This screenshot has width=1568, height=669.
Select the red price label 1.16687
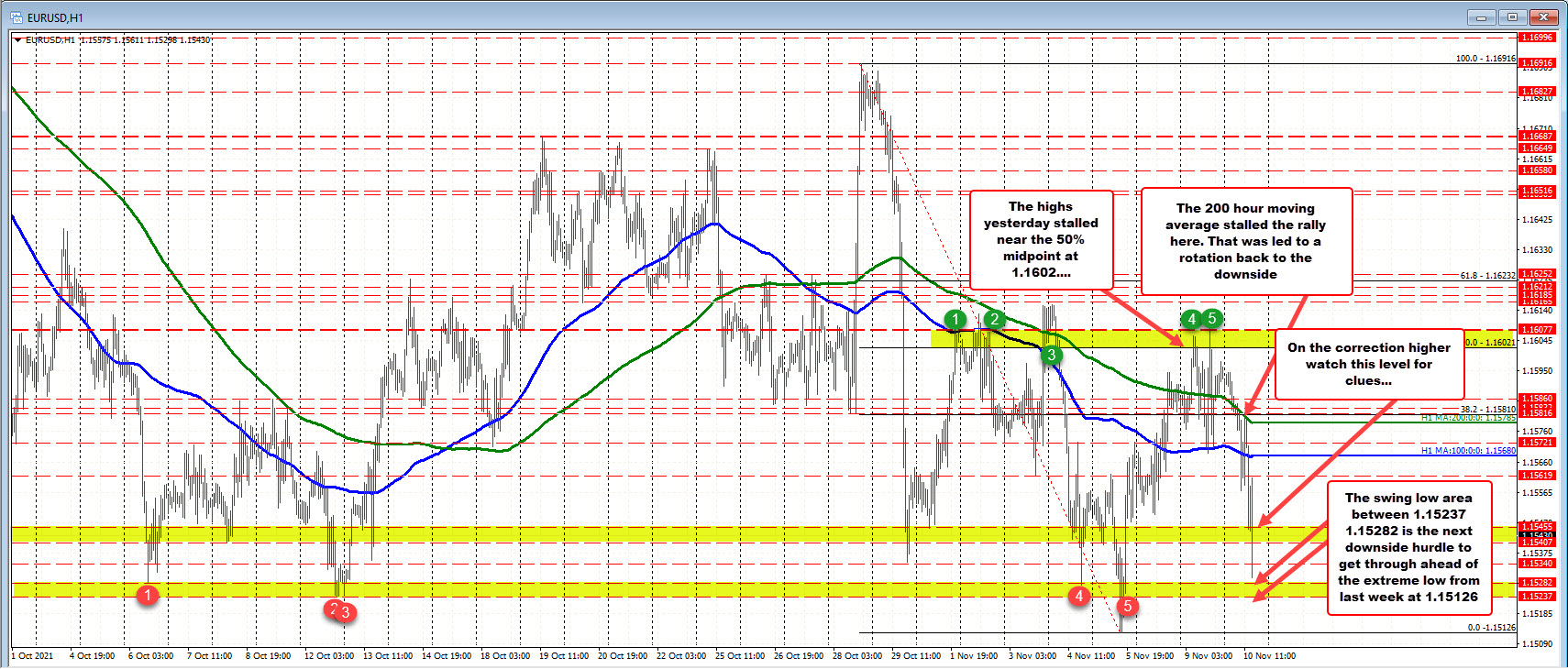tap(1537, 137)
